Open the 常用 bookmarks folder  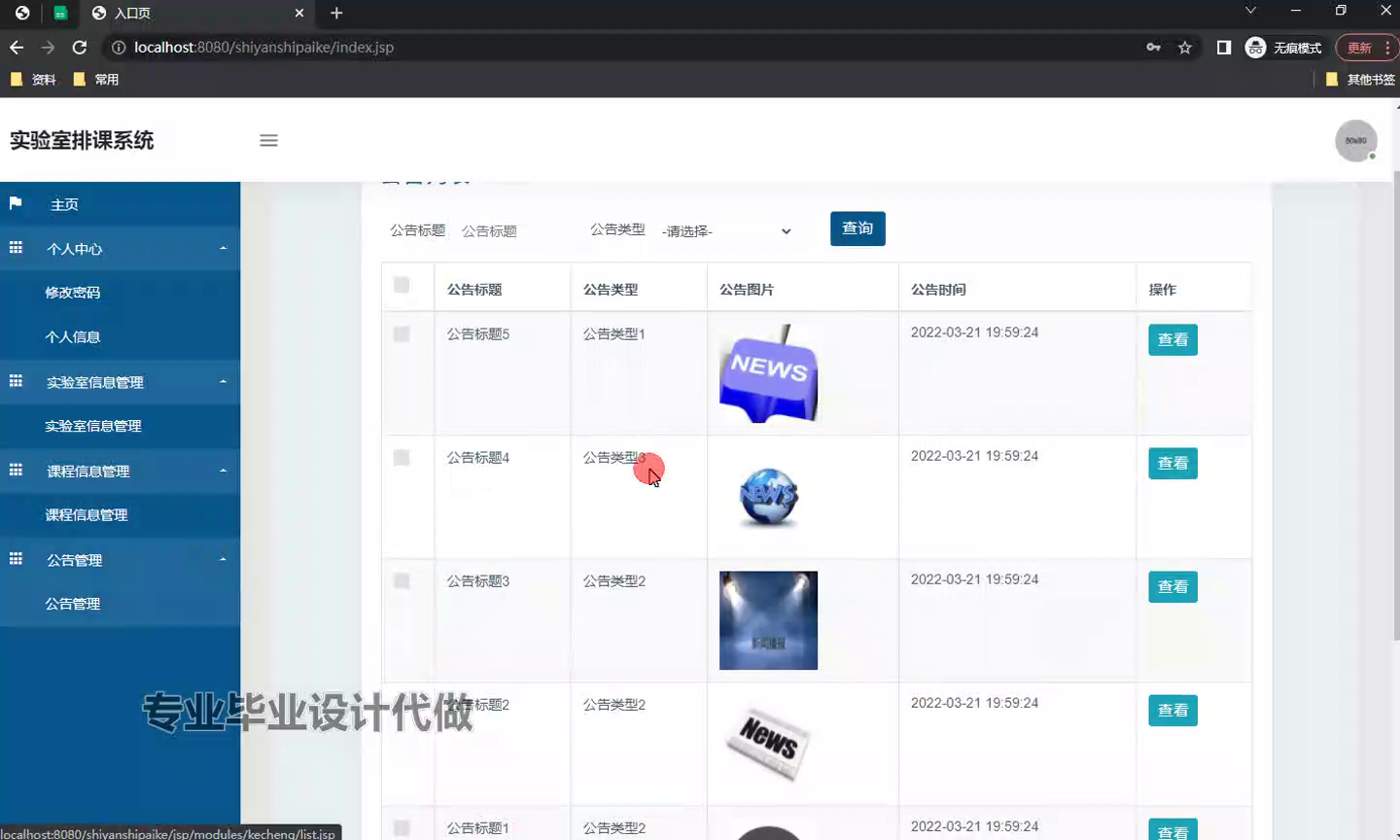pos(96,80)
